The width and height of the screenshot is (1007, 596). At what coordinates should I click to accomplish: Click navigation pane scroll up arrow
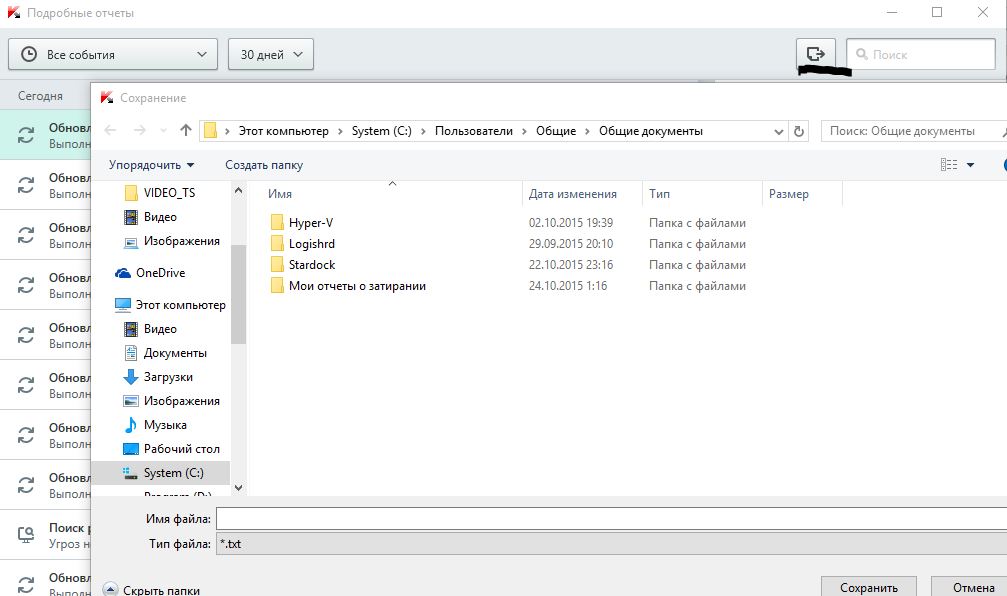238,190
